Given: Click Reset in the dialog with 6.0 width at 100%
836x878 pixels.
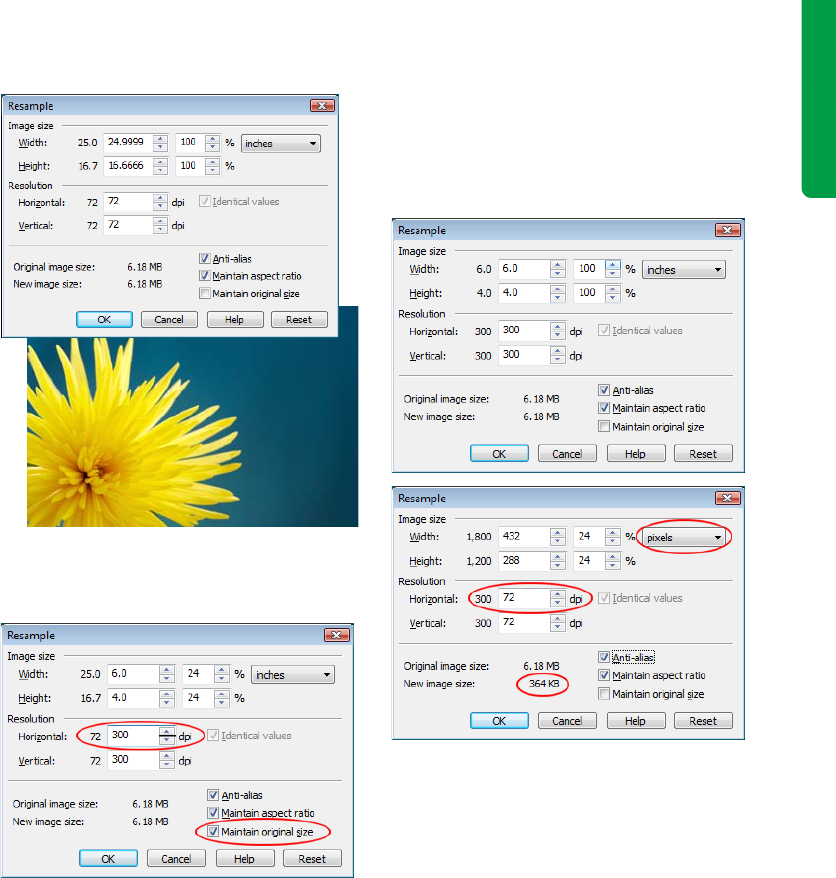Looking at the screenshot, I should click(703, 454).
